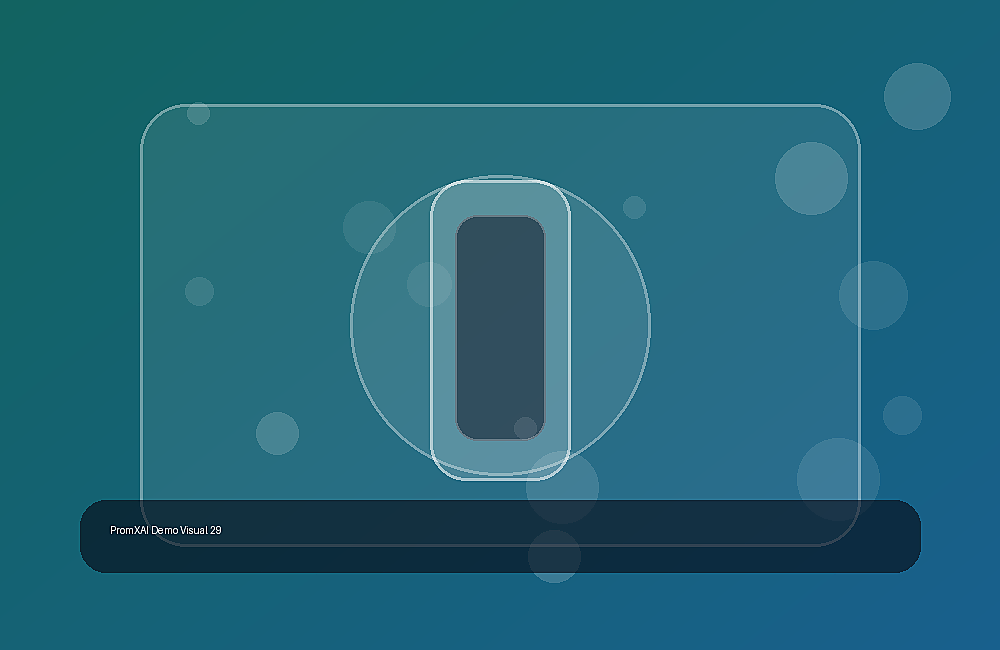Screen dimensions: 1000x650
Task: Click the faint bubble on the circle's upper-left edge
Action: [369, 227]
